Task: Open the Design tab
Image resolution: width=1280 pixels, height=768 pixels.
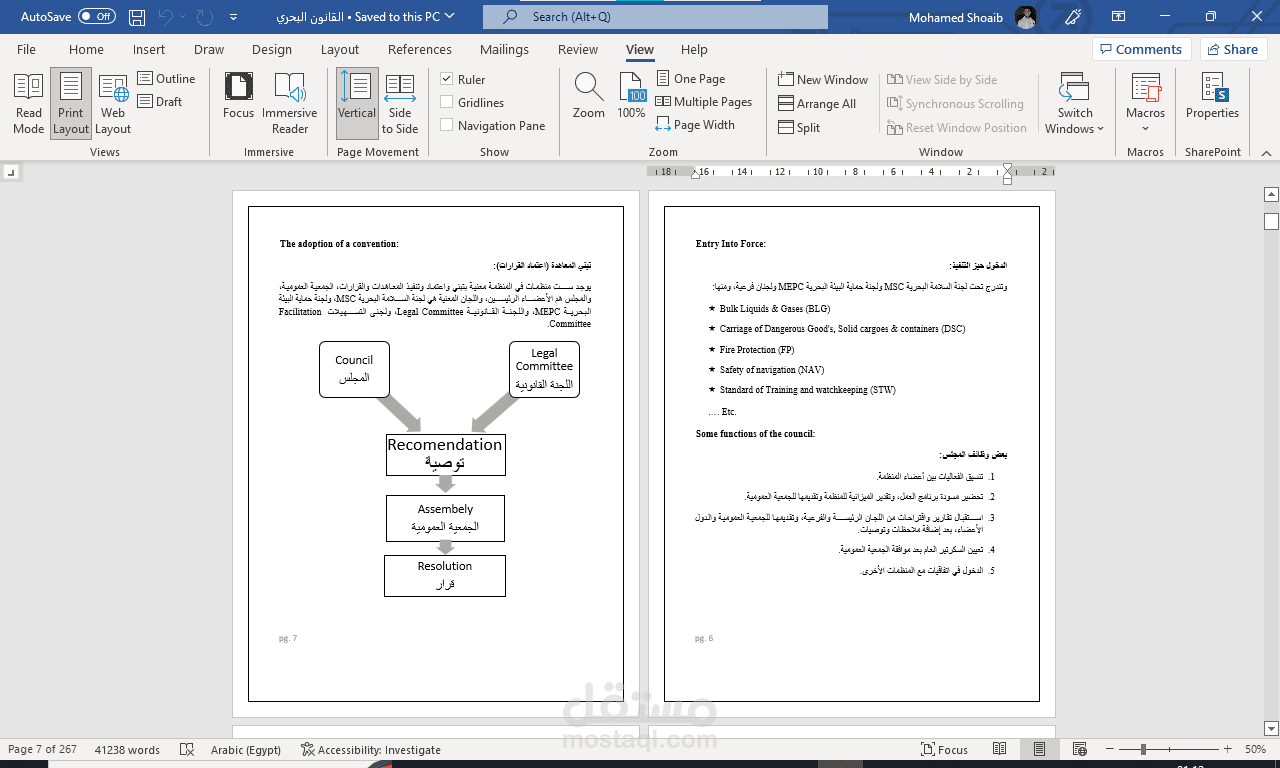Action: pos(272,49)
